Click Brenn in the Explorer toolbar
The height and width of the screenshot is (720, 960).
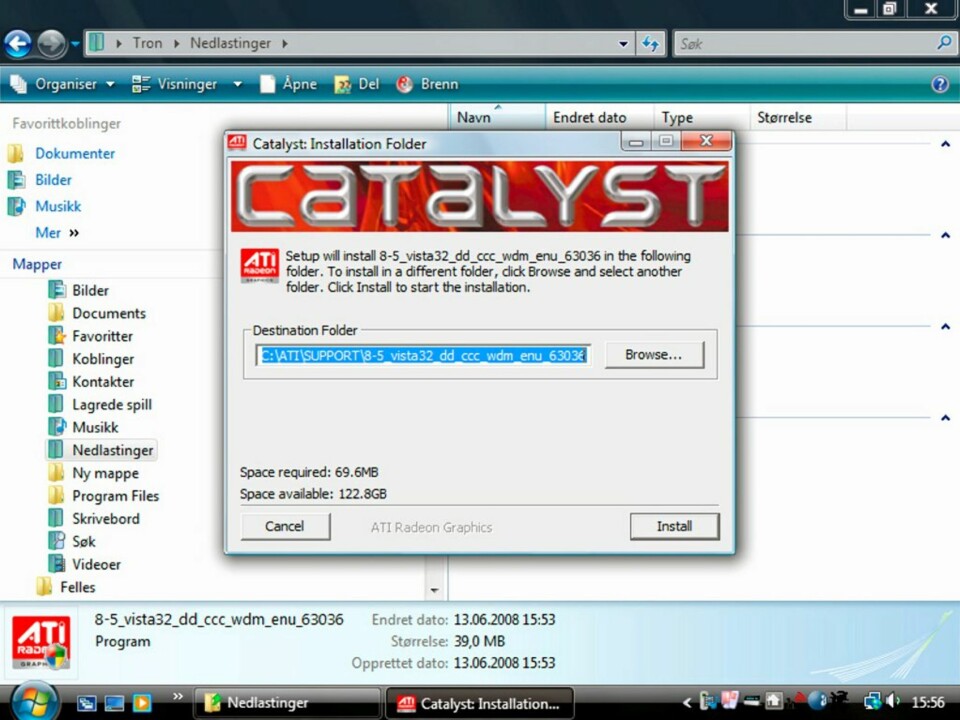[x=427, y=84]
